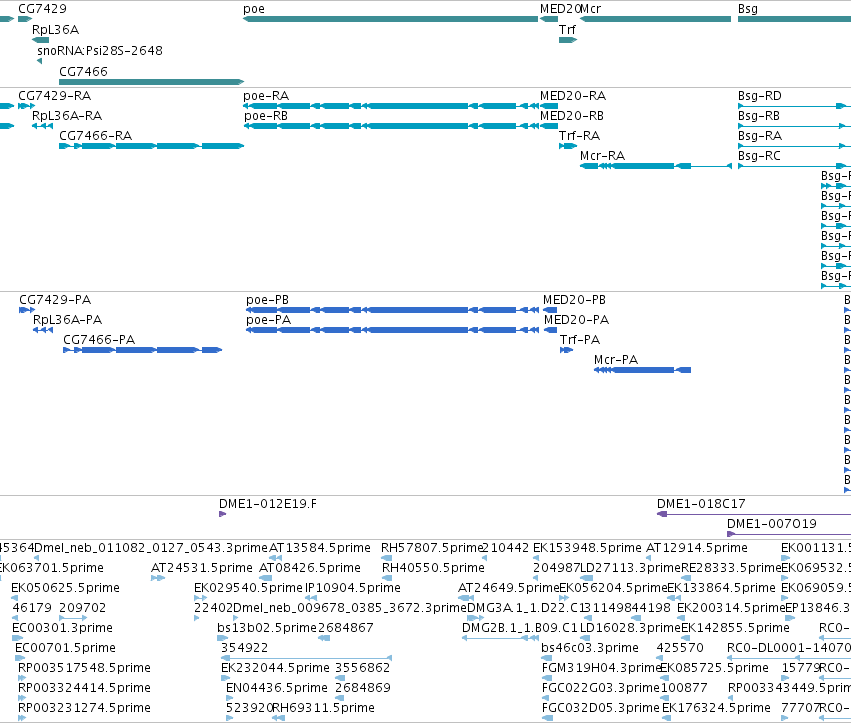Click EST bs13b02.5prime
Screen dimensions: 851x723
[x=266, y=628]
